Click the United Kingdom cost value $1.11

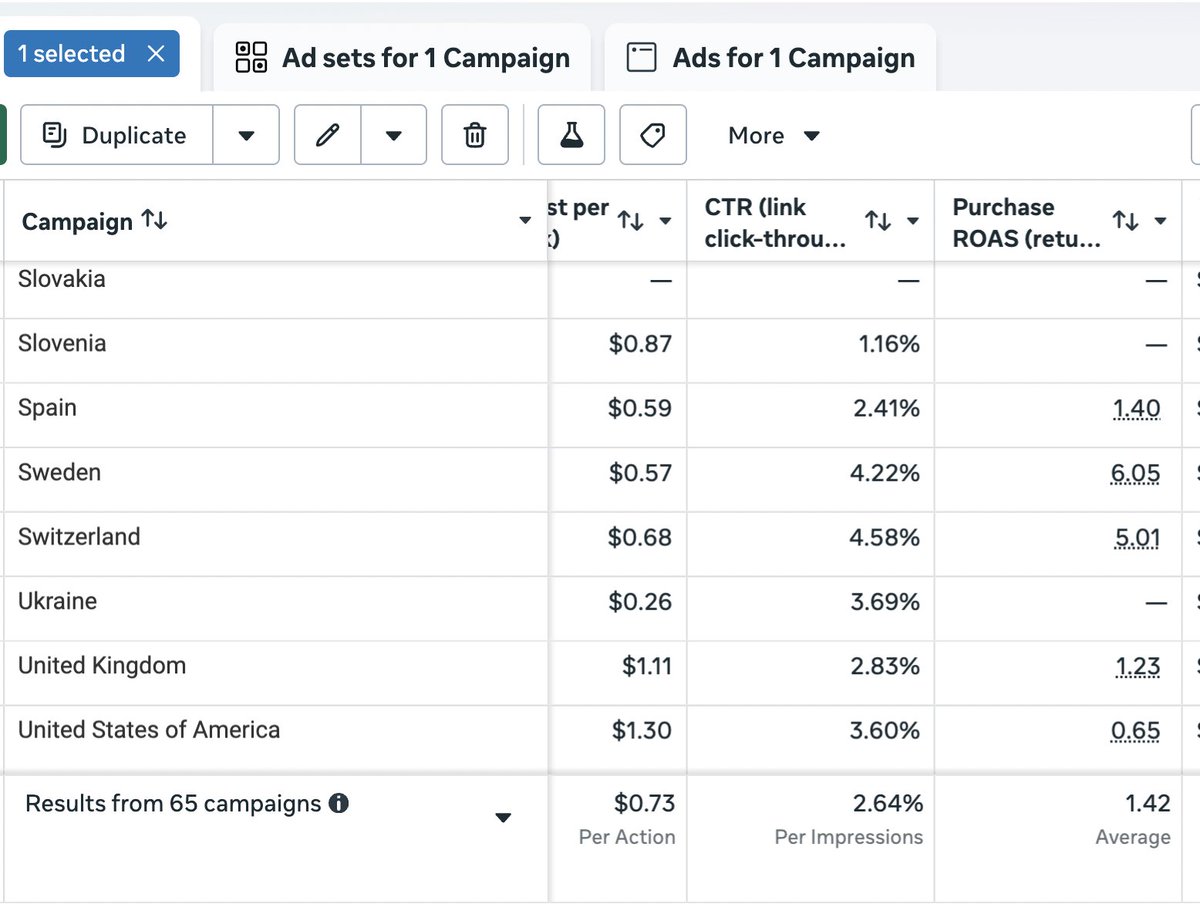pyautogui.click(x=647, y=666)
